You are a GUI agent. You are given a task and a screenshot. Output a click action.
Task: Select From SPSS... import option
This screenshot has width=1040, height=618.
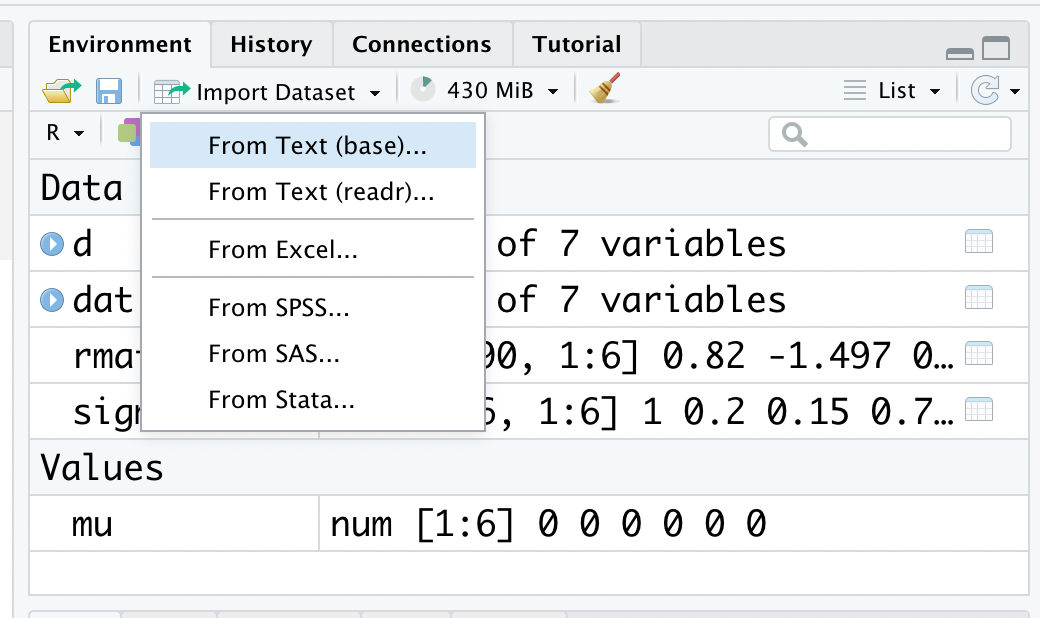pyautogui.click(x=278, y=307)
